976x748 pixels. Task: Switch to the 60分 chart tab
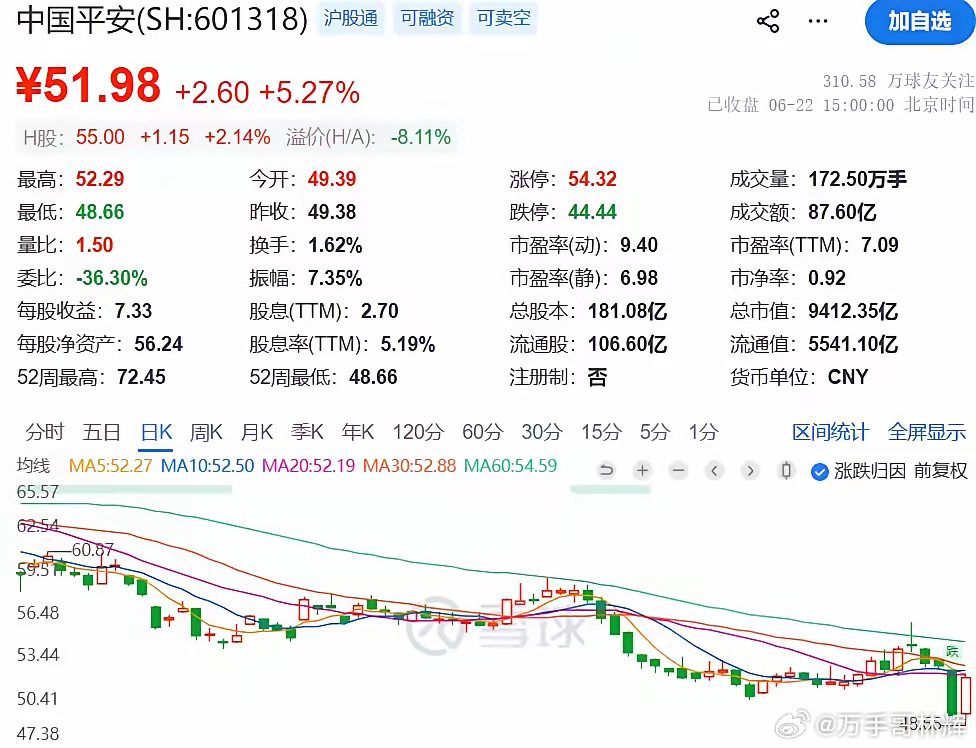482,431
